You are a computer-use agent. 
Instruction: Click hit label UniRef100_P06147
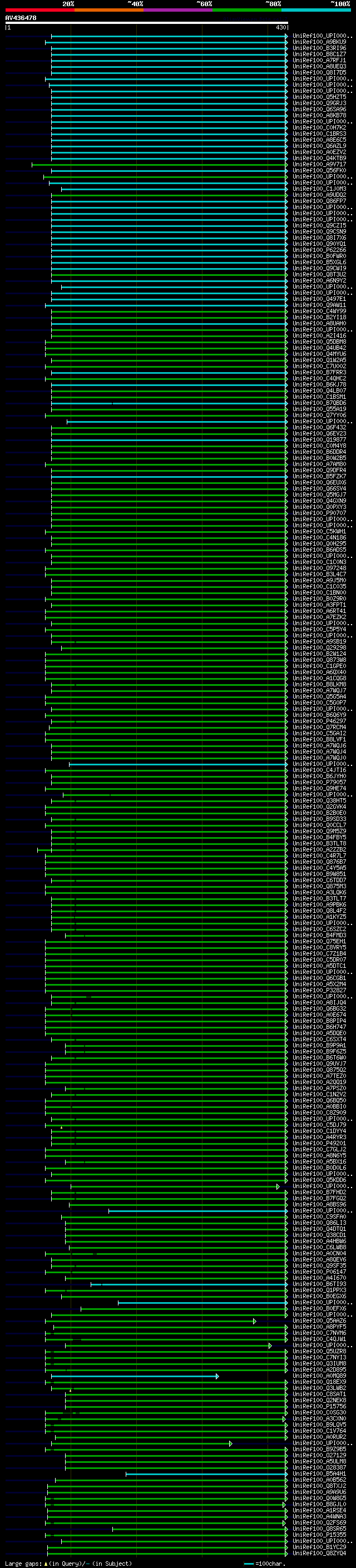[319, 1272]
